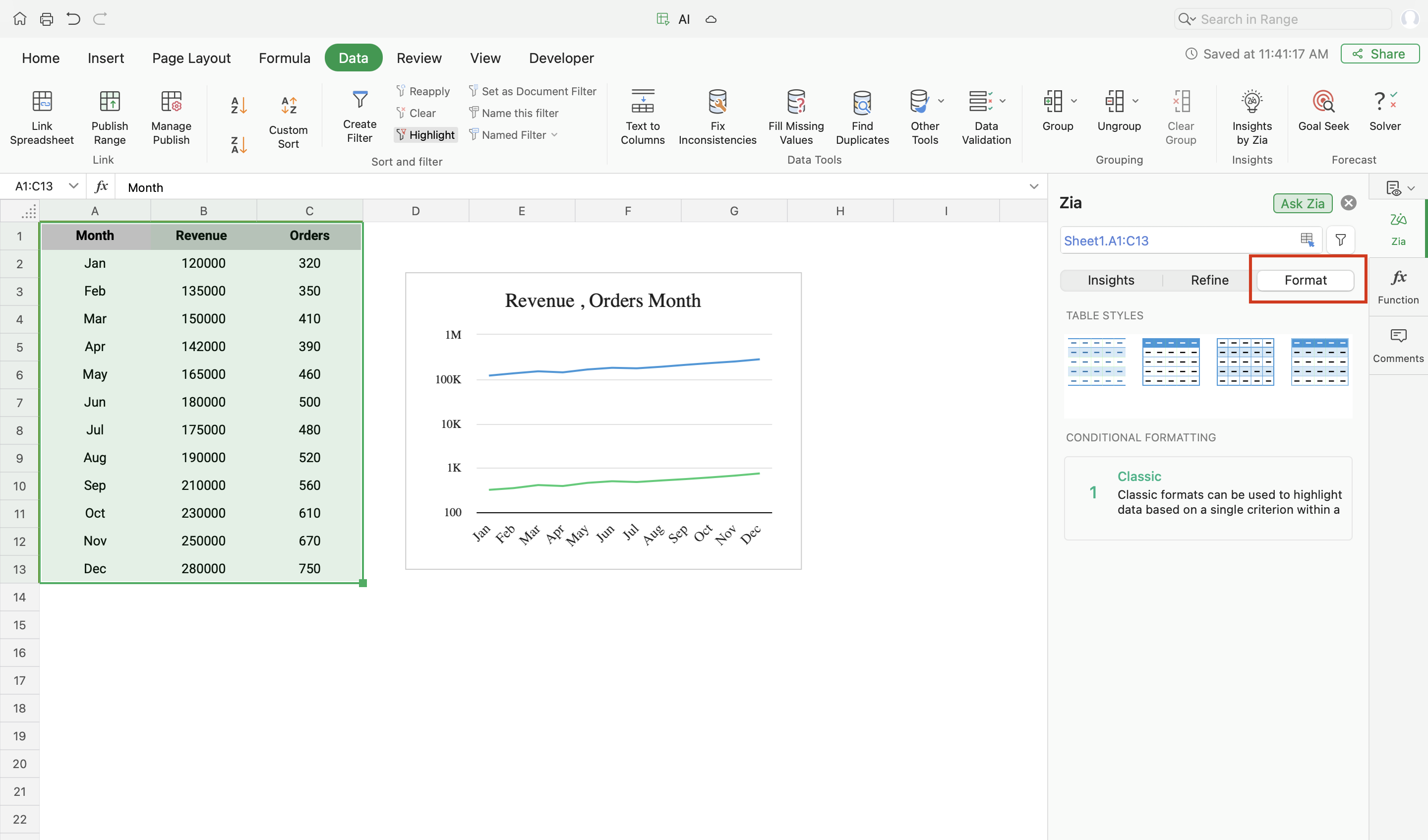Image resolution: width=1428 pixels, height=840 pixels.
Task: Switch to the Formula tab
Action: tap(285, 58)
